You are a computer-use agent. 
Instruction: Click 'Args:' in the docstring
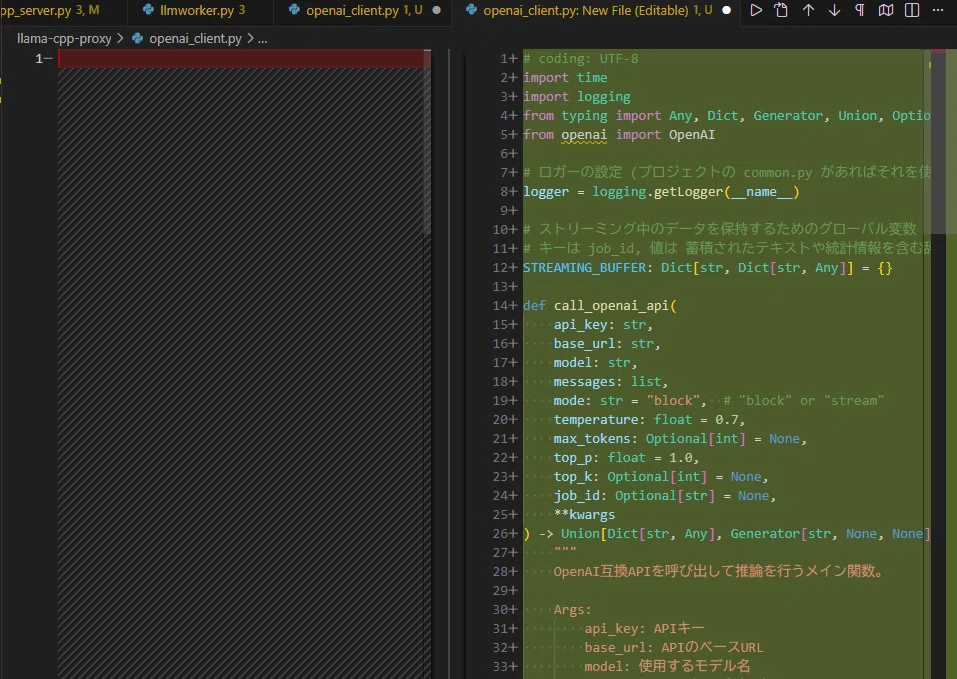click(572, 609)
